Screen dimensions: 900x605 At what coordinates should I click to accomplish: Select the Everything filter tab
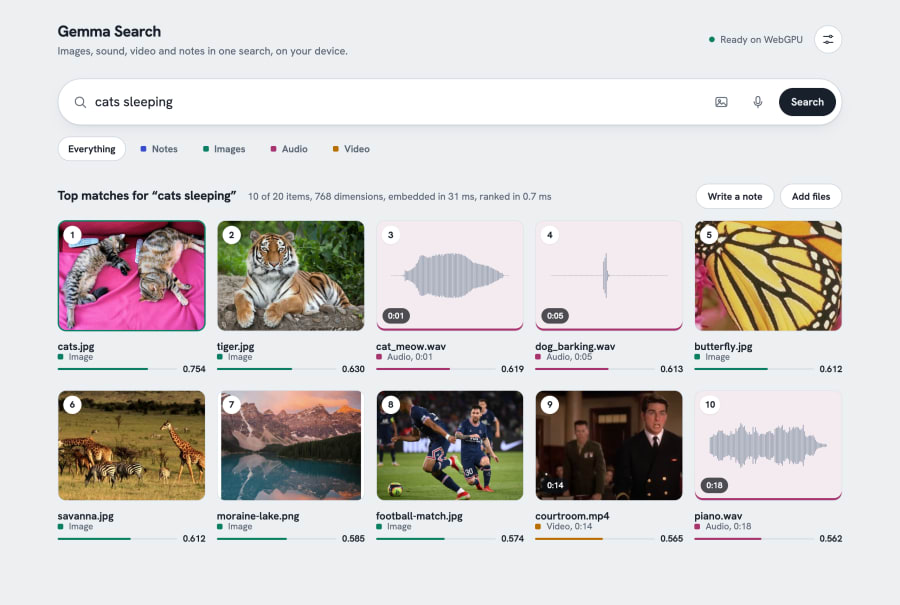(92, 149)
